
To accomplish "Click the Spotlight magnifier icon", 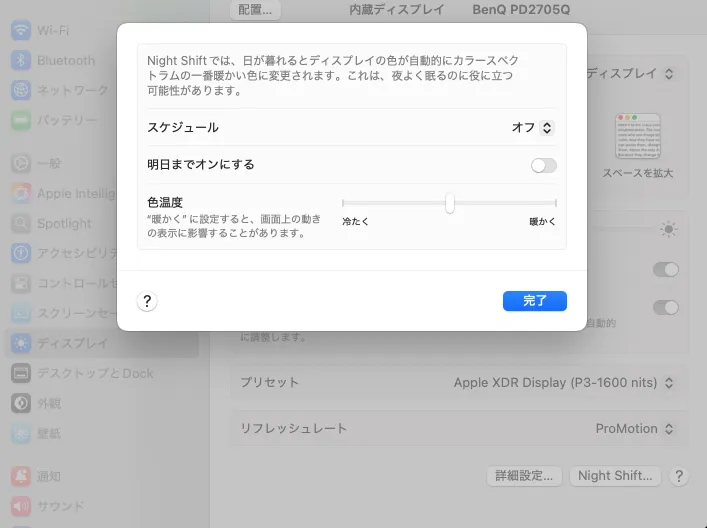I will [21, 223].
